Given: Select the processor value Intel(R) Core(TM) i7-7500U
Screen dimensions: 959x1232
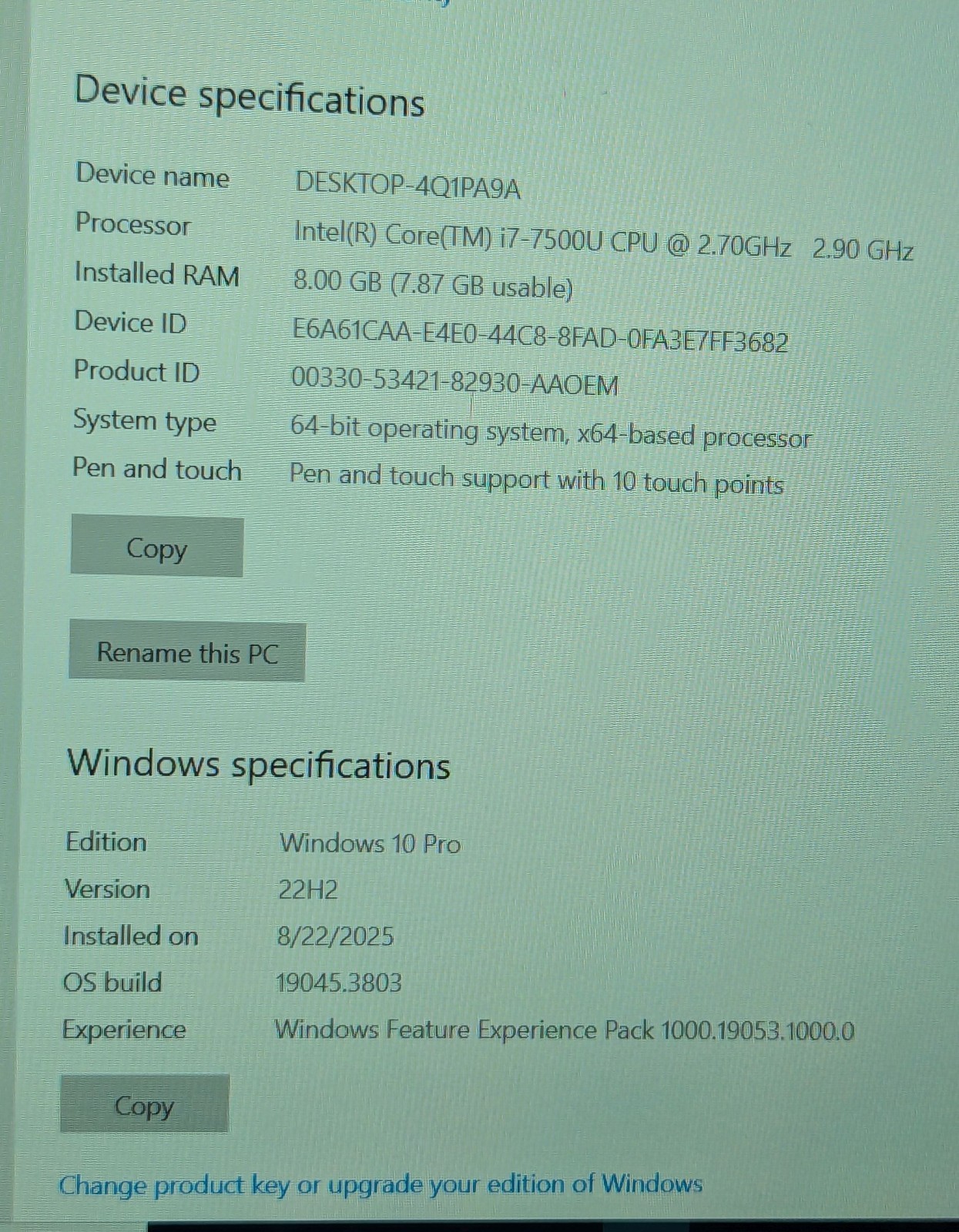Looking at the screenshot, I should (x=603, y=240).
